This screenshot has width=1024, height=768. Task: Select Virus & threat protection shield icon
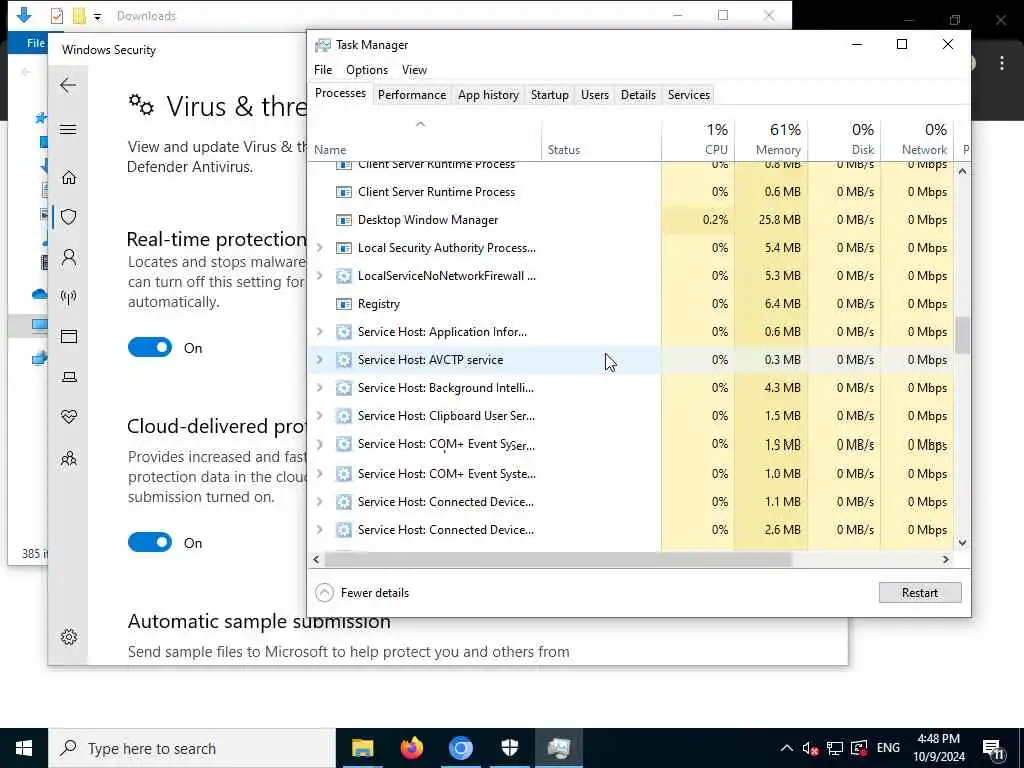69,217
